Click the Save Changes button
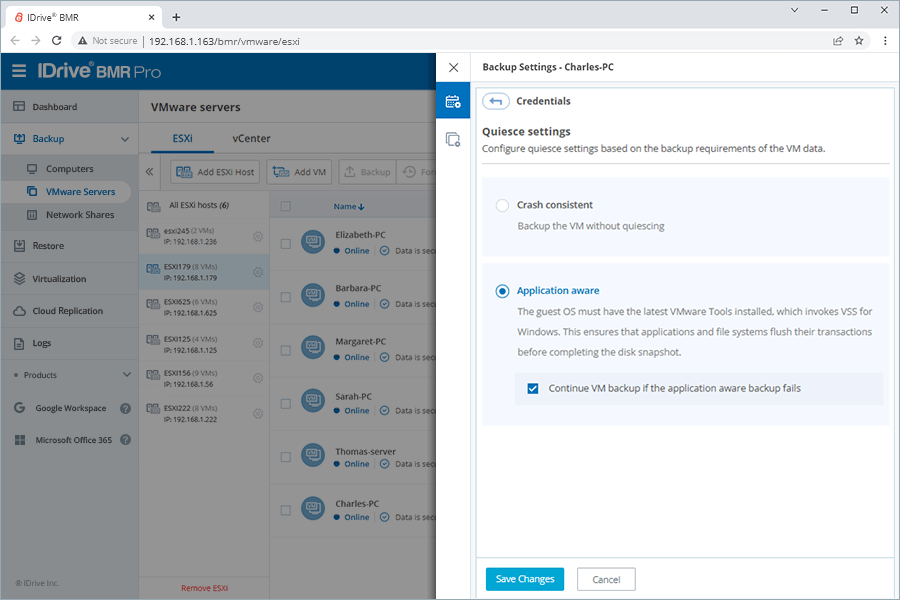This screenshot has width=900, height=600. [x=525, y=579]
